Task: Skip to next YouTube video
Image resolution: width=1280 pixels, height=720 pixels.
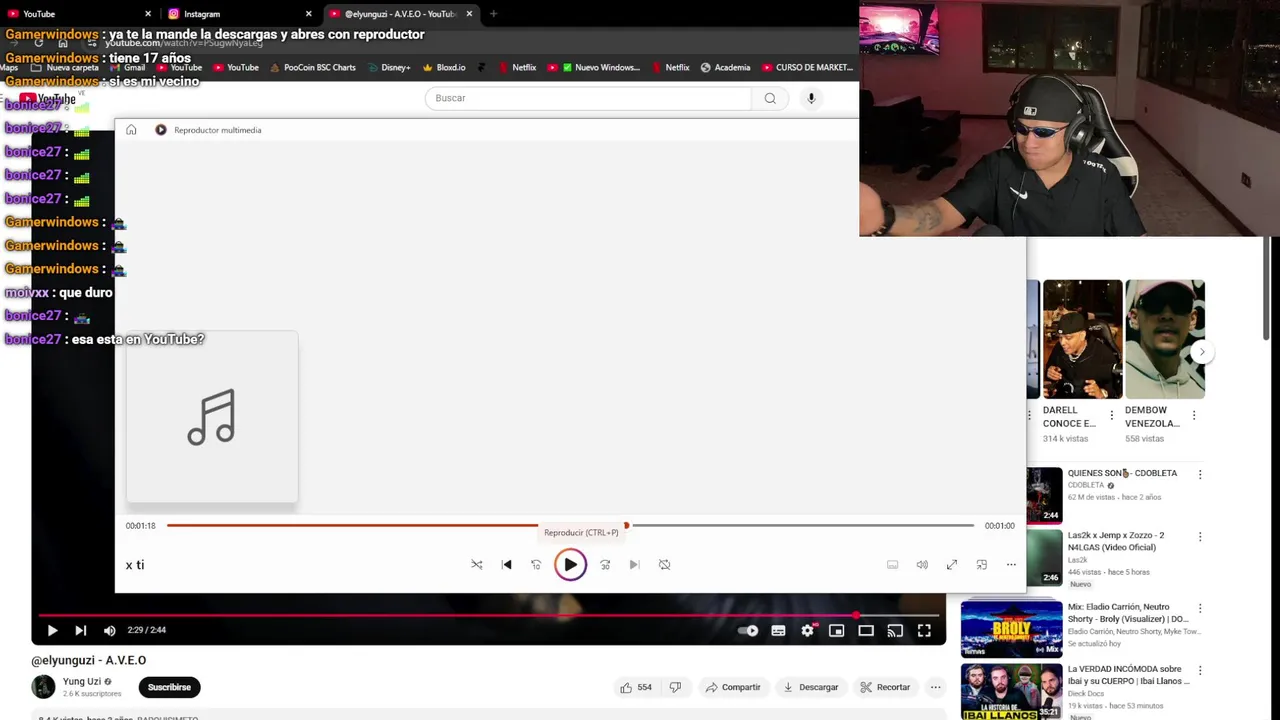Action: pos(81,631)
